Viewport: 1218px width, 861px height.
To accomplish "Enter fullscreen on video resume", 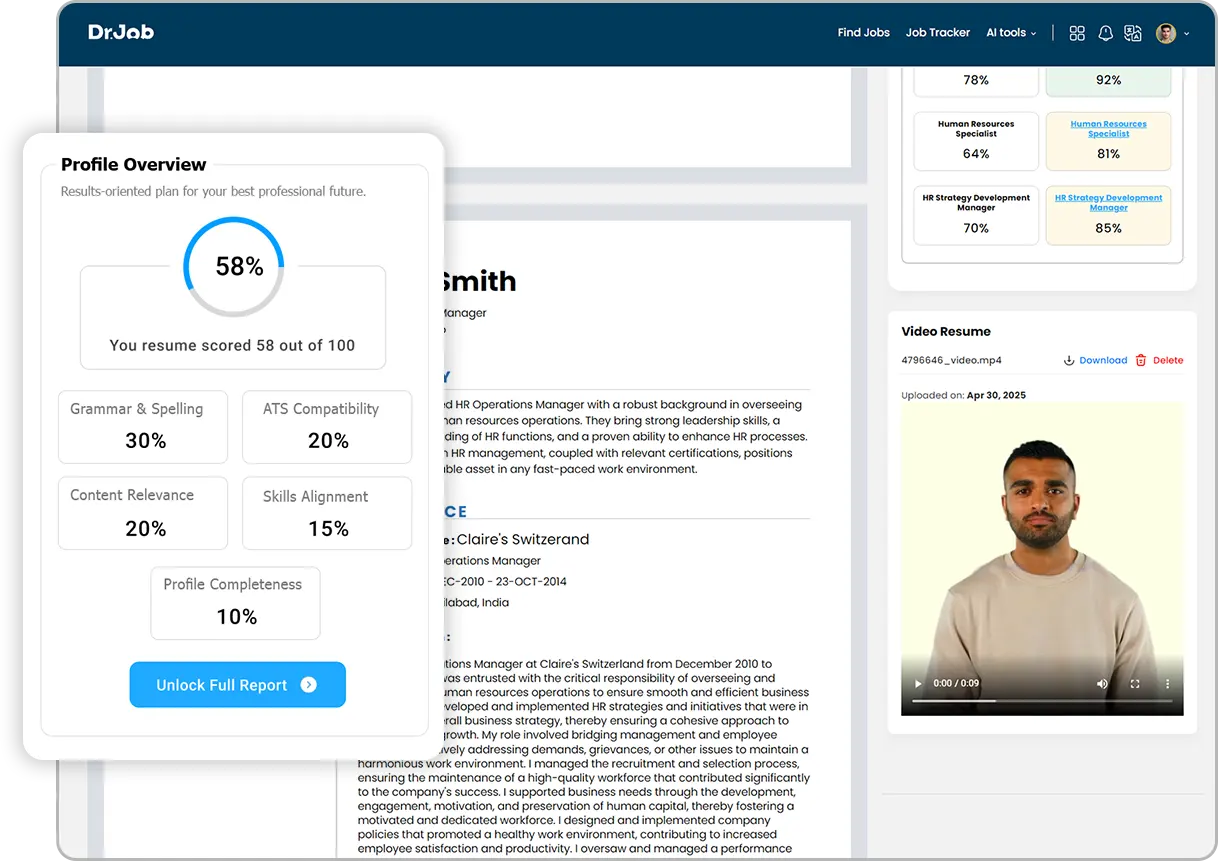I will coord(1135,684).
